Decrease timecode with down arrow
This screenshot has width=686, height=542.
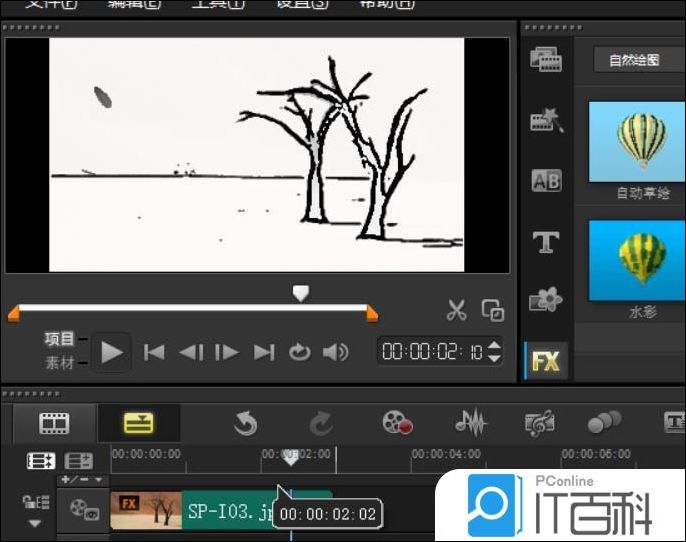coord(494,358)
